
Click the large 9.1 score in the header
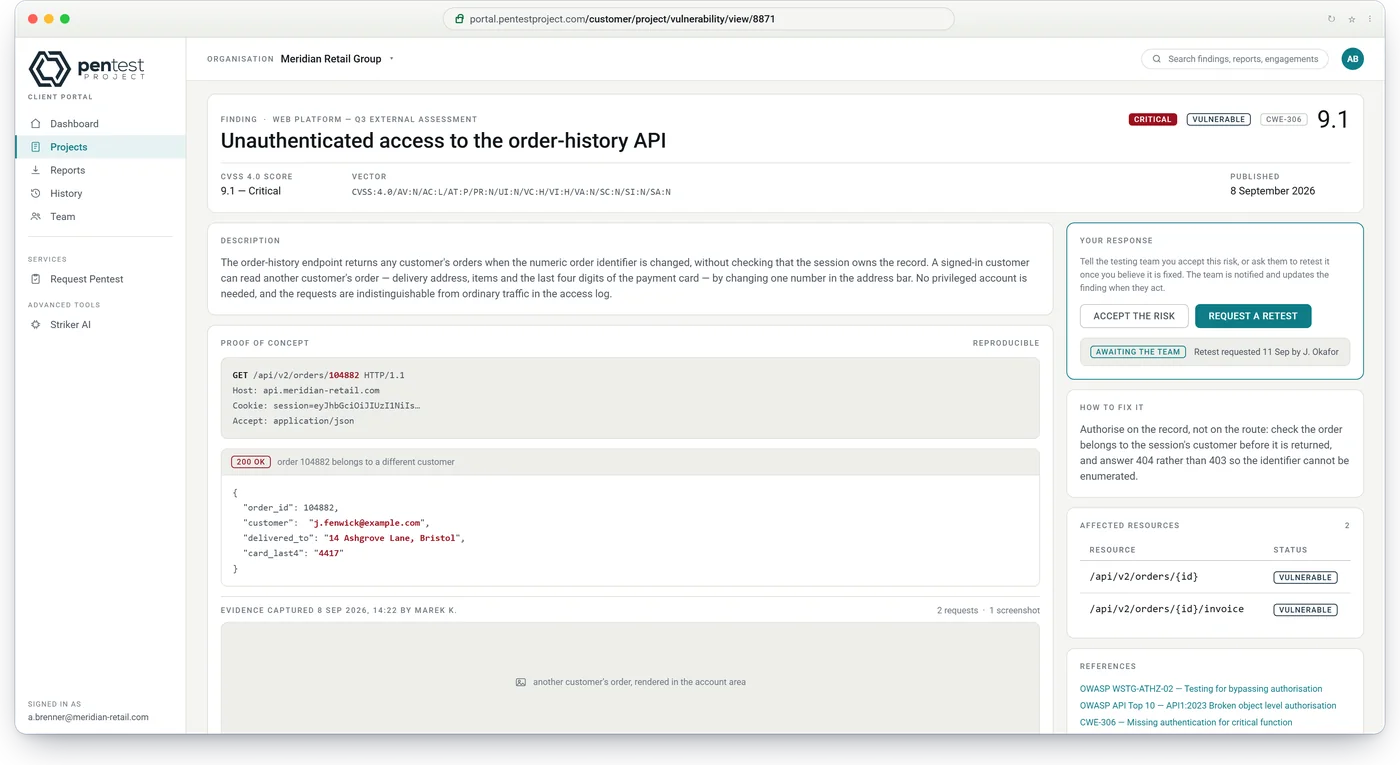[x=1333, y=120]
